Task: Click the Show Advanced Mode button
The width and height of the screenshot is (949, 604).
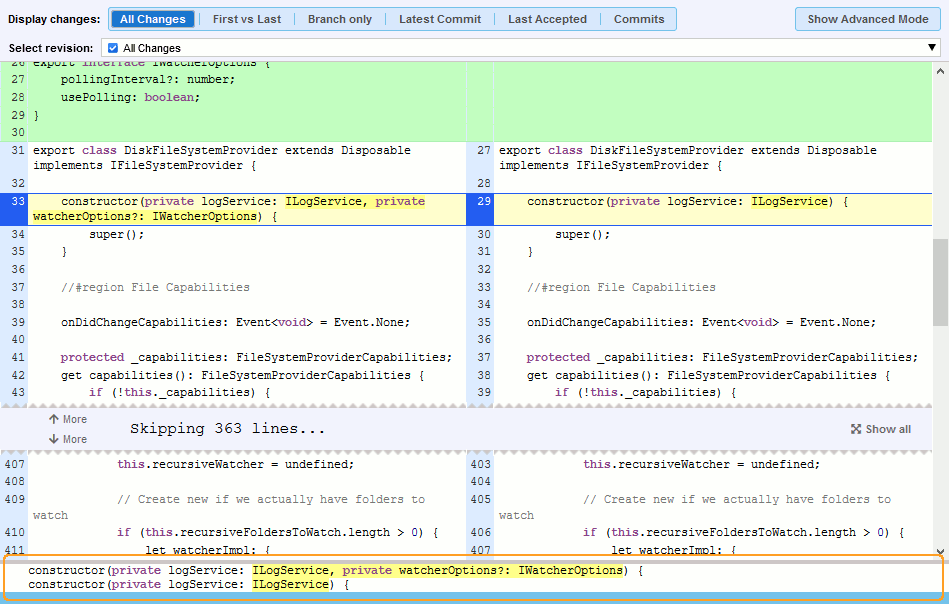Action: click(867, 19)
